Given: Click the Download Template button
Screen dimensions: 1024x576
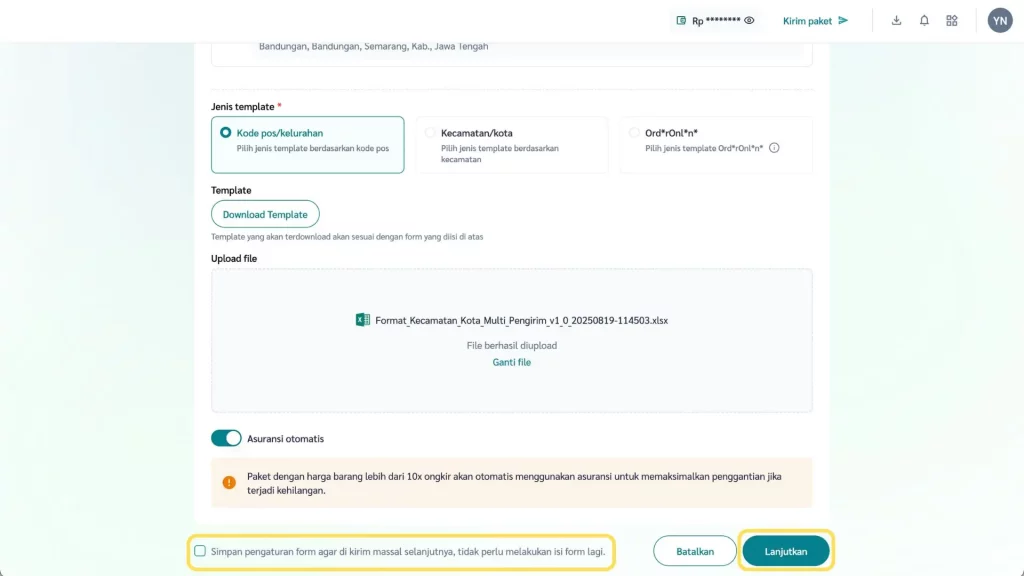Looking at the screenshot, I should tap(265, 214).
